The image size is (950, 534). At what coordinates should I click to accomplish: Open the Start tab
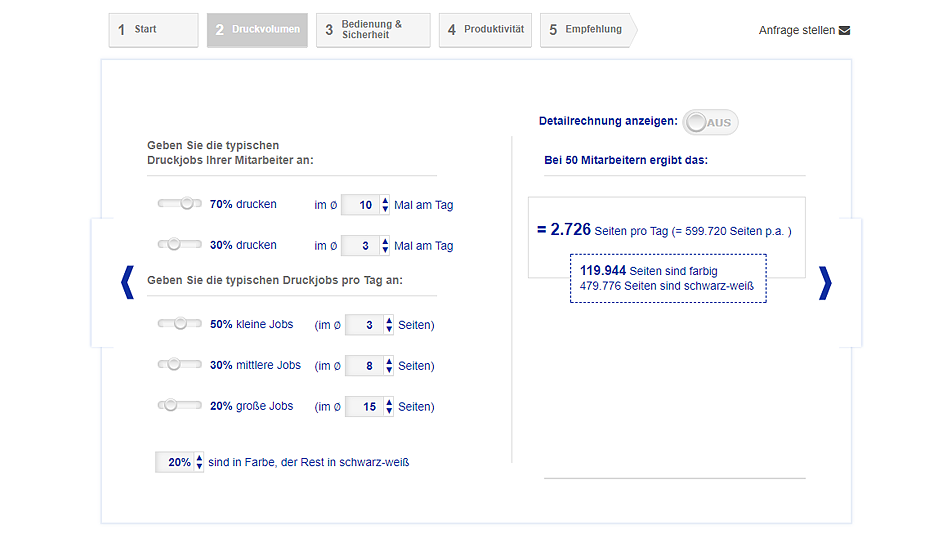153,30
